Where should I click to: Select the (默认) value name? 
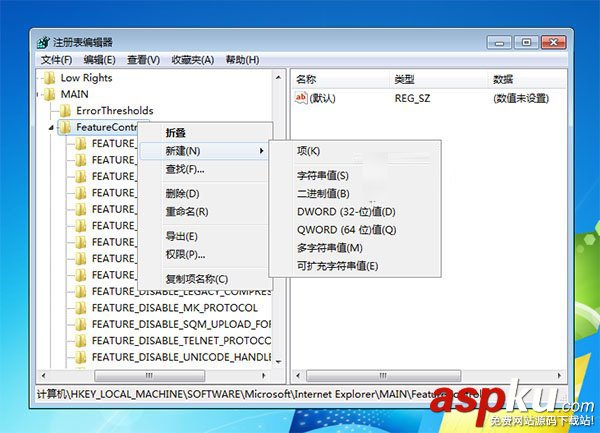pos(322,98)
